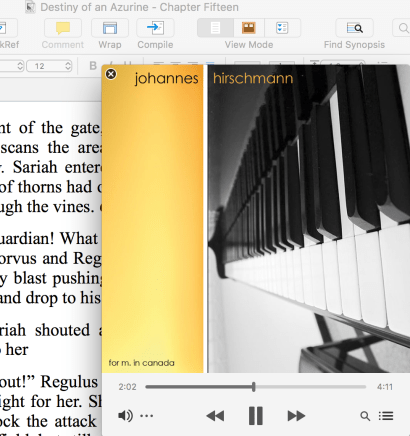The image size is (410, 436).
Task: Pause the playing track
Action: point(256,416)
